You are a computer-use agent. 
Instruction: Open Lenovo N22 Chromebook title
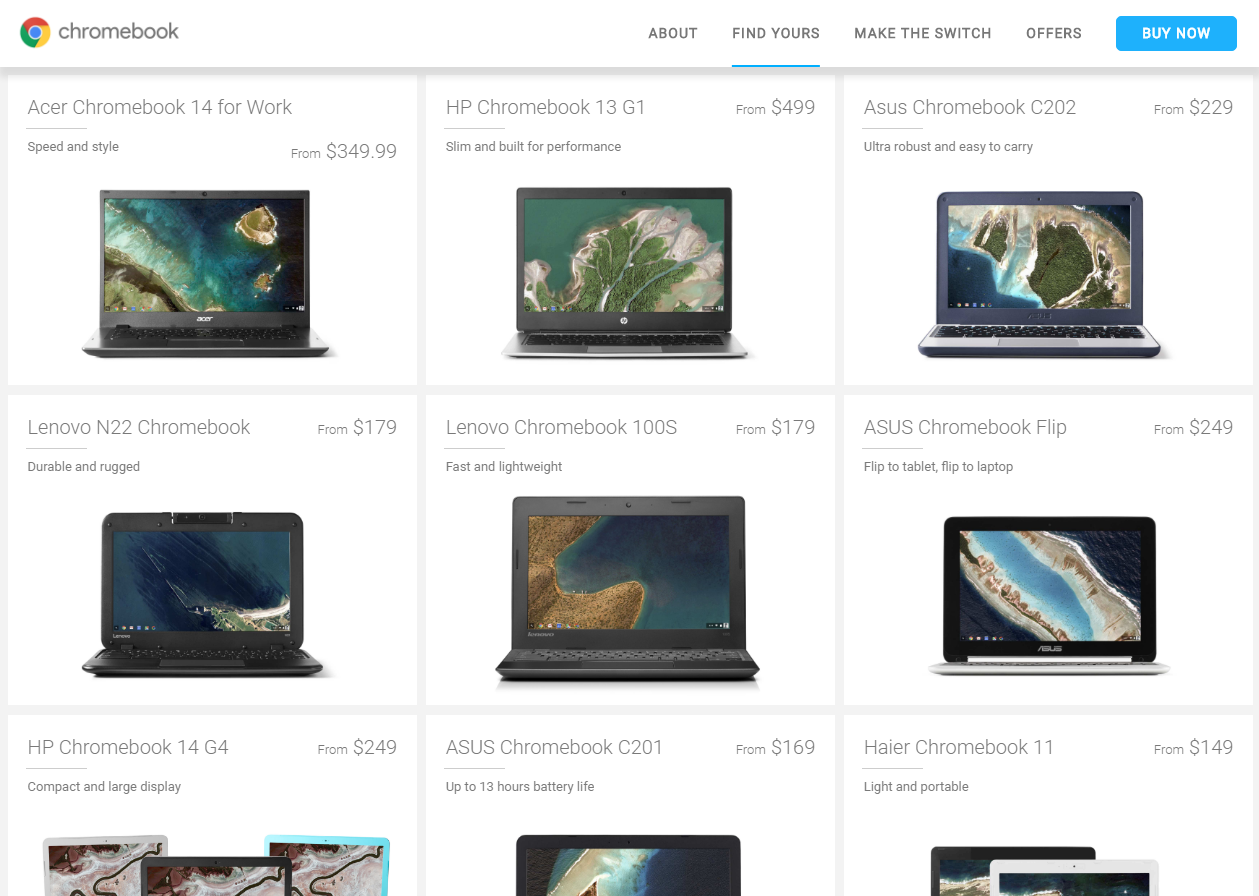139,427
